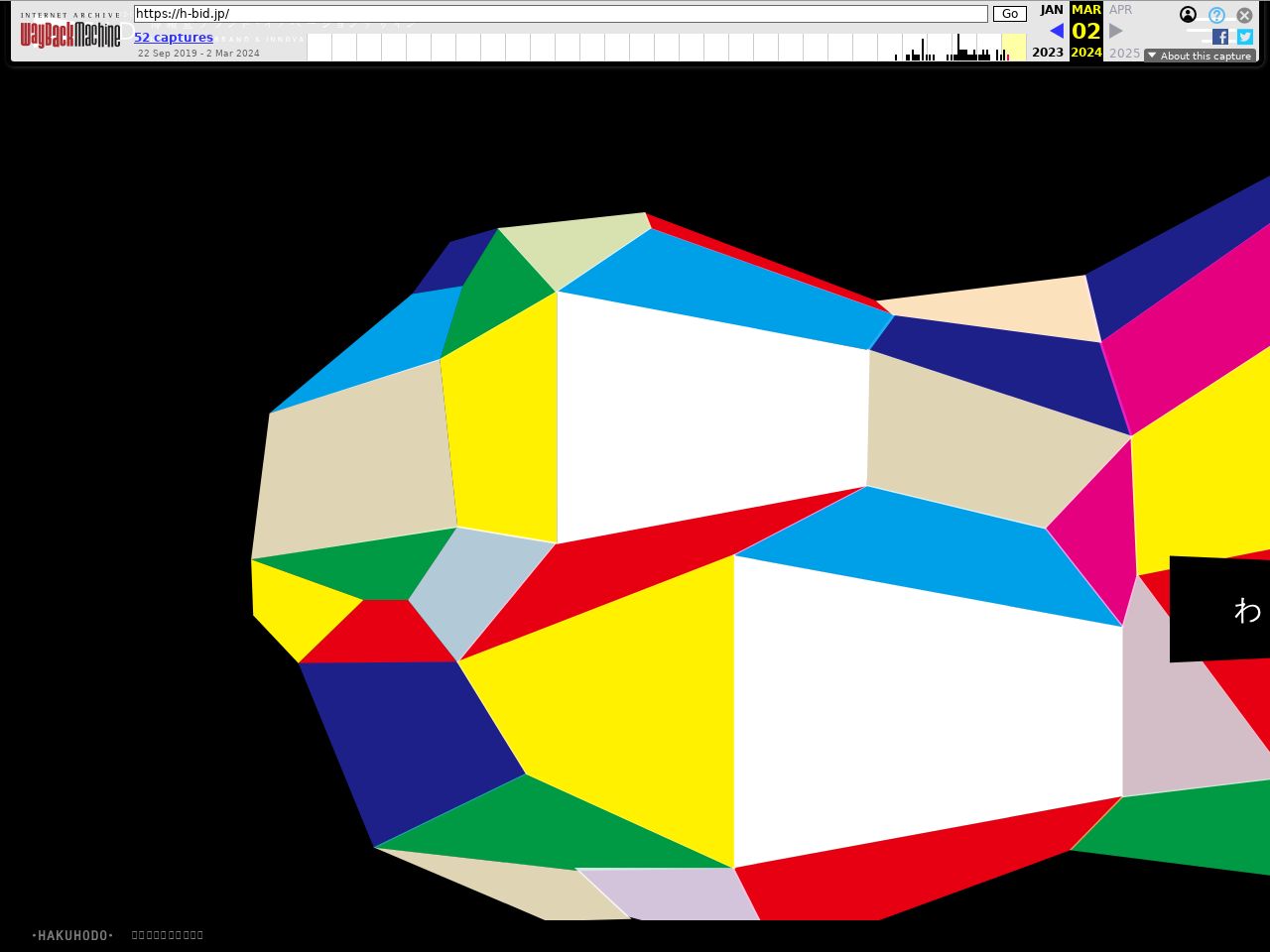
Task: Click the greyed APR month label
Action: click(x=1120, y=10)
